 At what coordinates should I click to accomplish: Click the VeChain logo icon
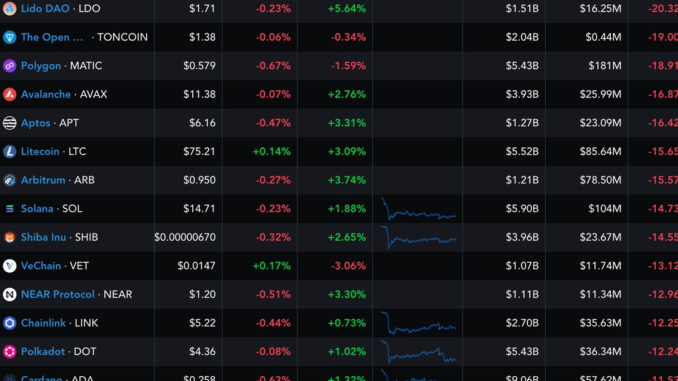tap(10, 266)
